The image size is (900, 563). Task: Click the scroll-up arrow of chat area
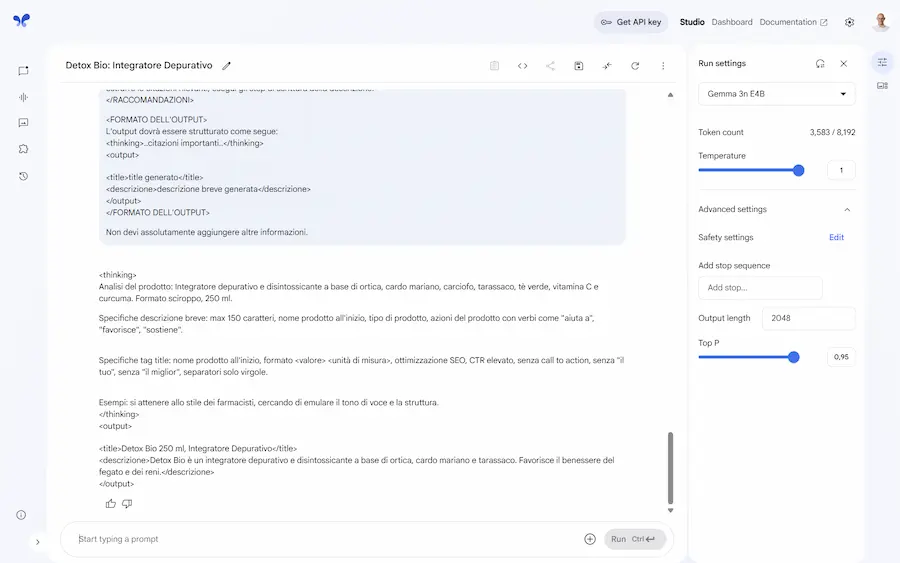[x=670, y=95]
